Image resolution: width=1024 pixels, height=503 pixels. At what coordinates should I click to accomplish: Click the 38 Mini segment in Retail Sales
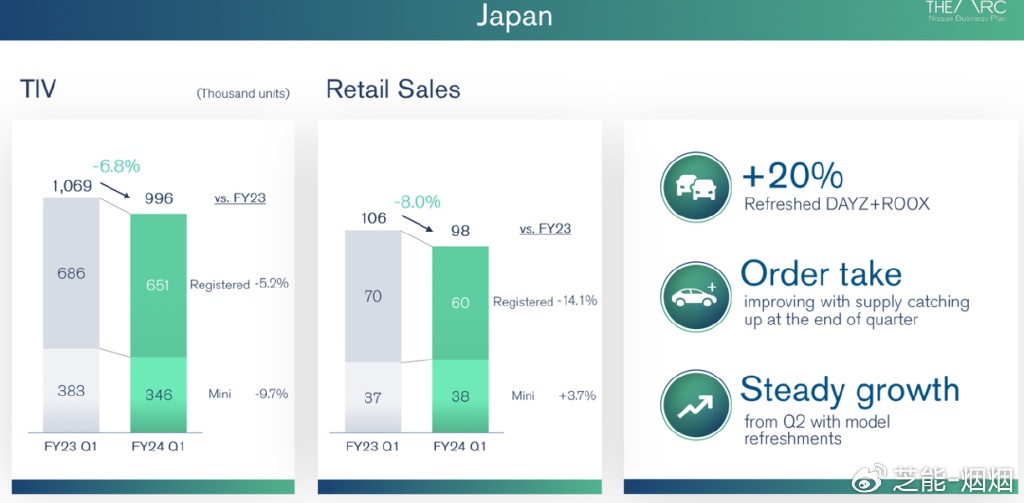coord(460,396)
